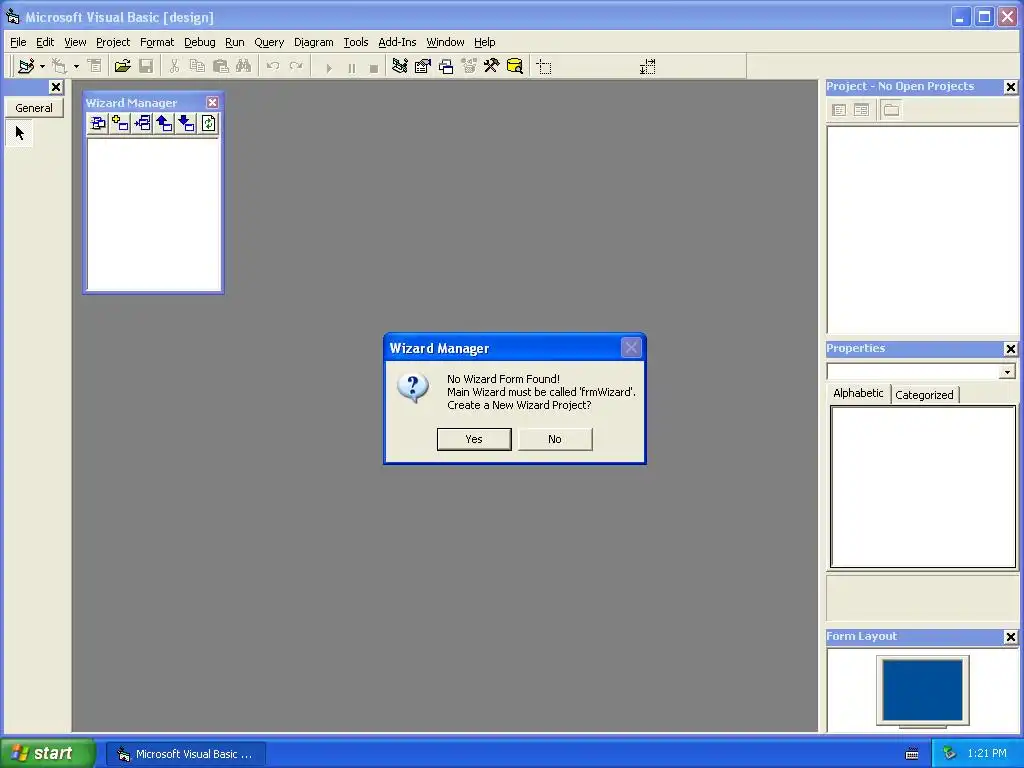Open the Edit menu
Image resolution: width=1024 pixels, height=768 pixels.
tap(45, 42)
